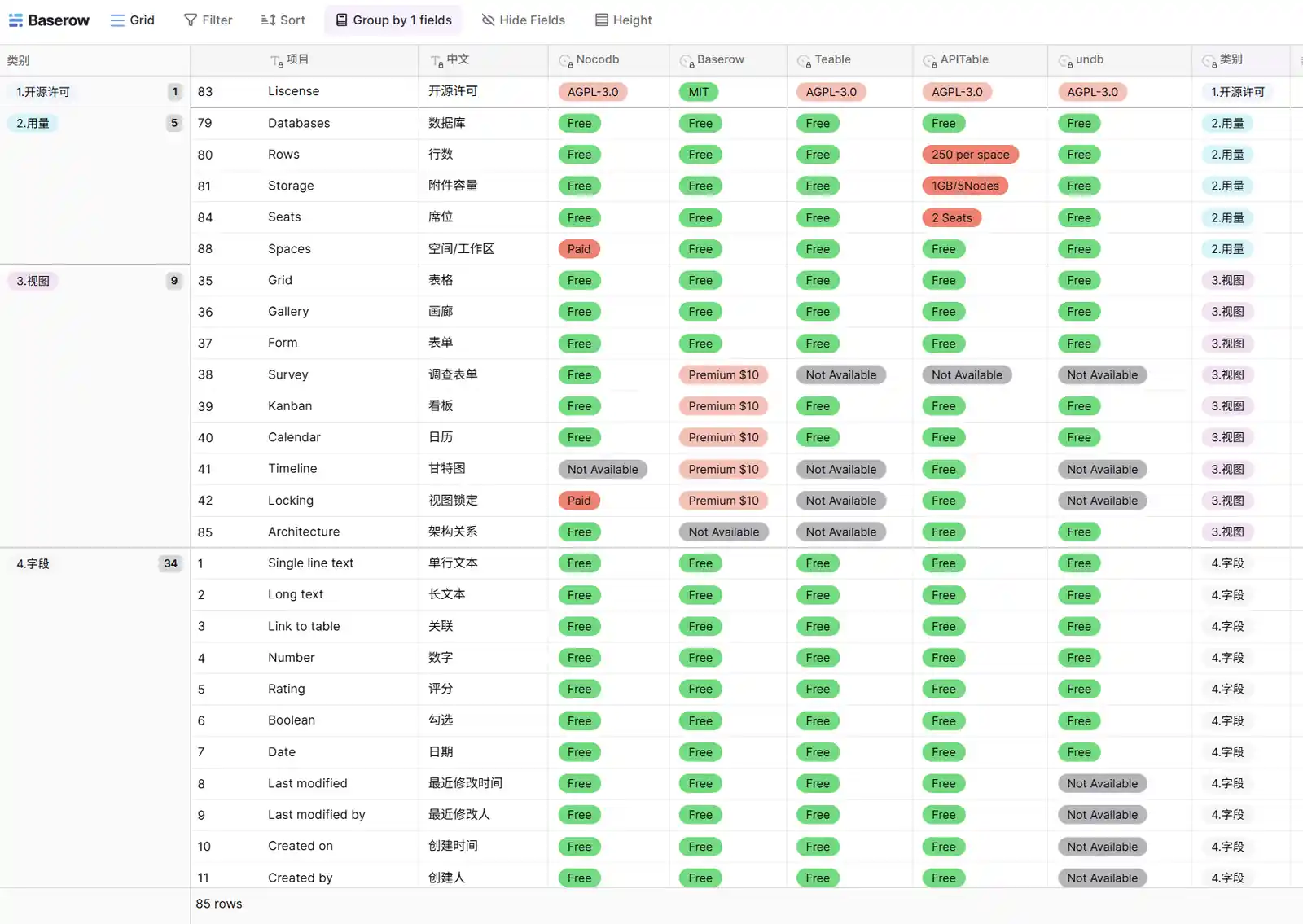
Task: Click the Paid tag in Spaces row
Action: 579,249
